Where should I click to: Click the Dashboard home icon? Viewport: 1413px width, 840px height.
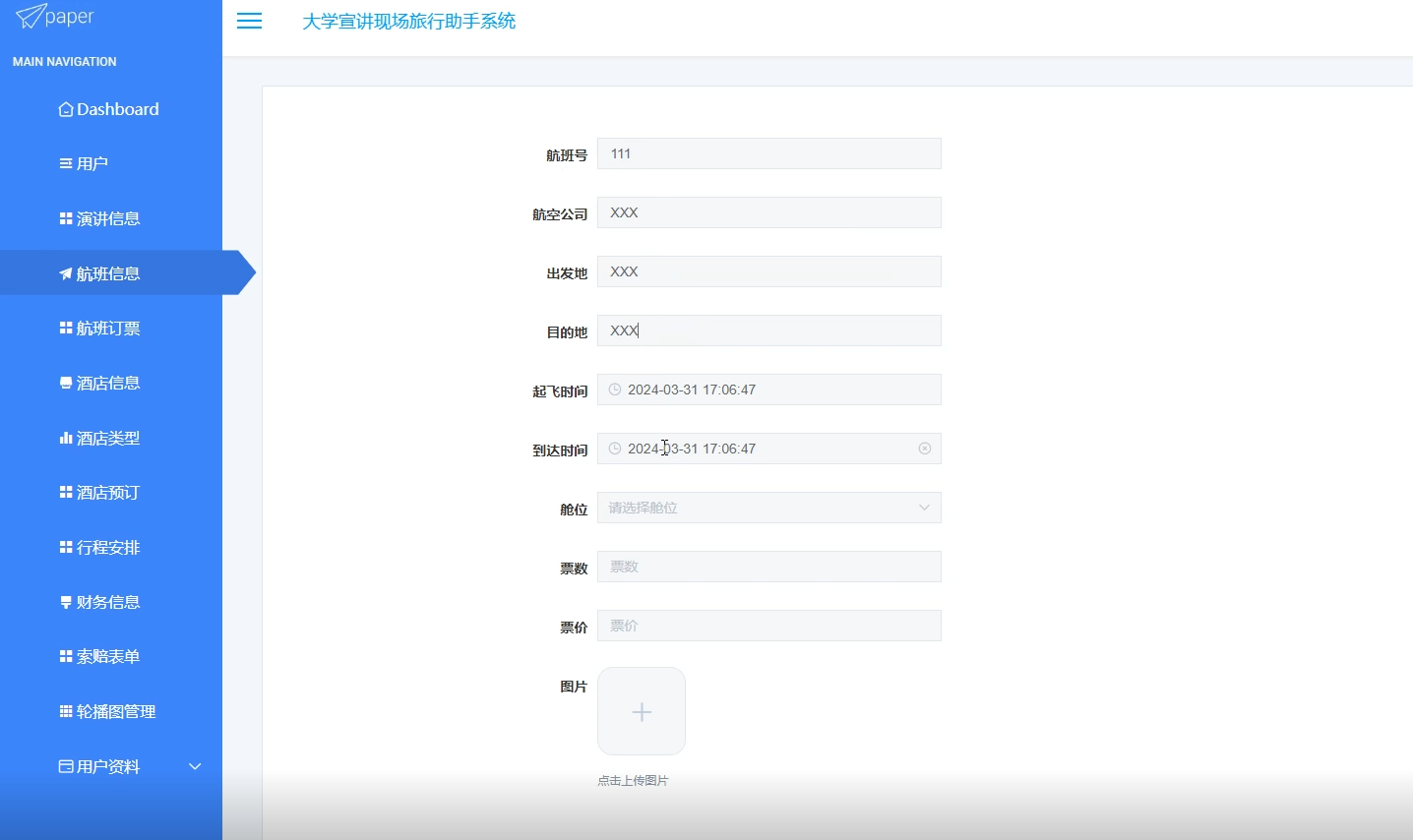pos(66,109)
